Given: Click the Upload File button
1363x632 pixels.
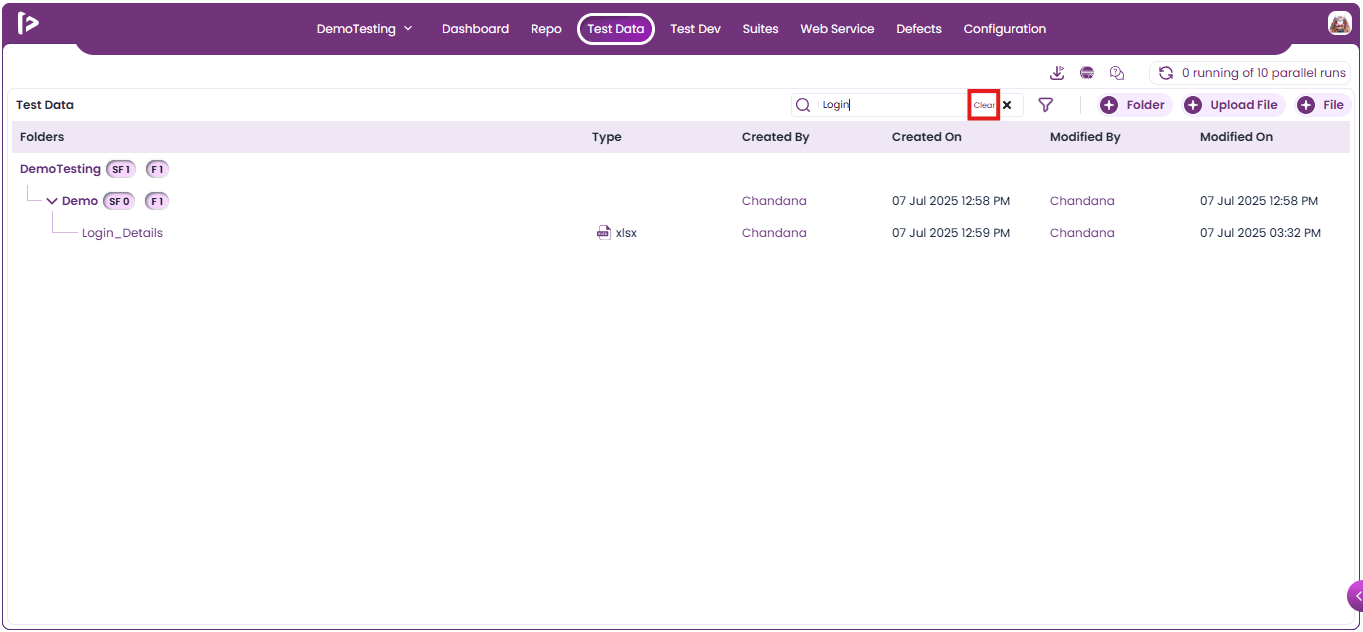Looking at the screenshot, I should pos(1234,105).
